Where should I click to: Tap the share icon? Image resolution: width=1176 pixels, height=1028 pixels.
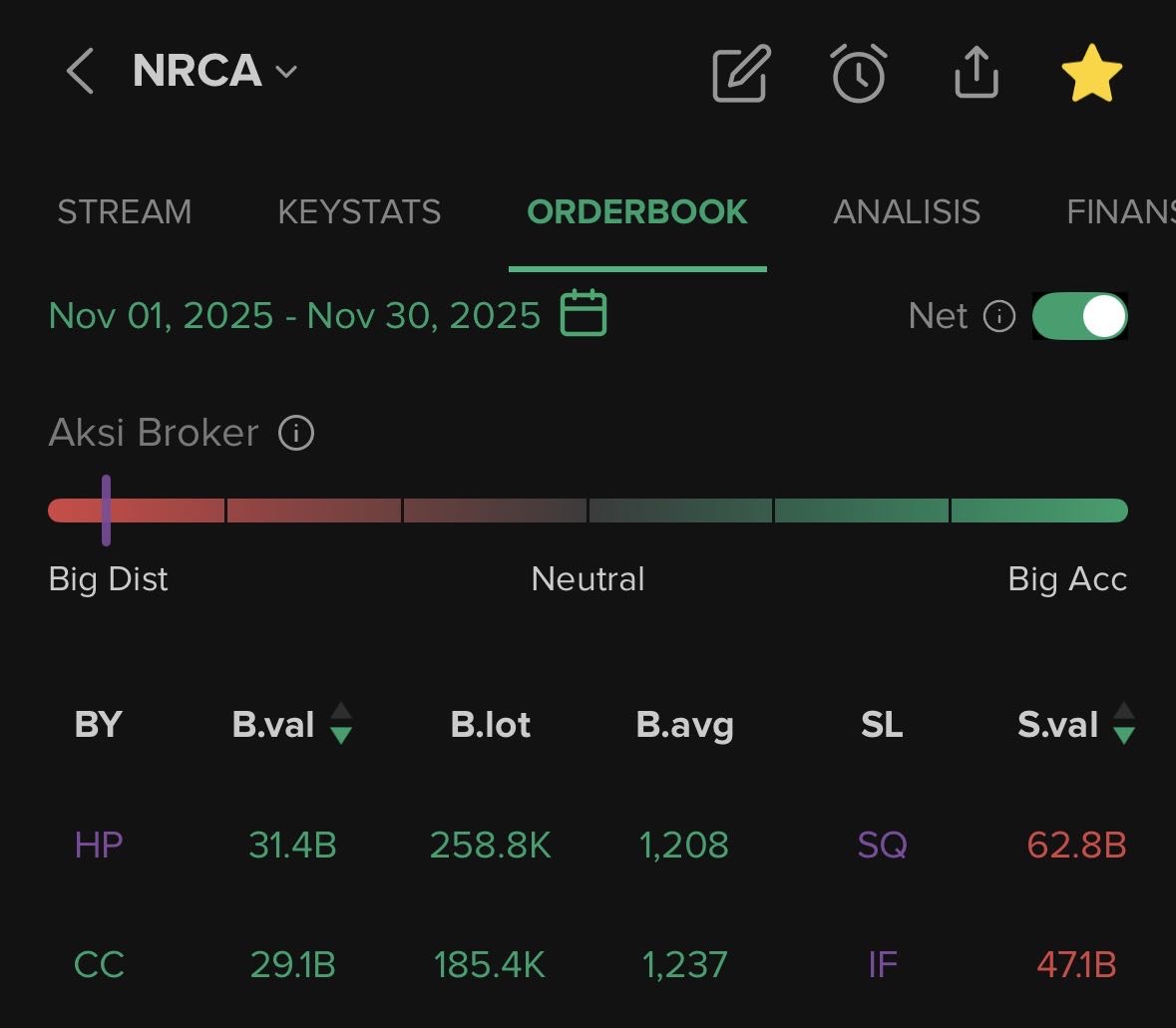point(976,72)
